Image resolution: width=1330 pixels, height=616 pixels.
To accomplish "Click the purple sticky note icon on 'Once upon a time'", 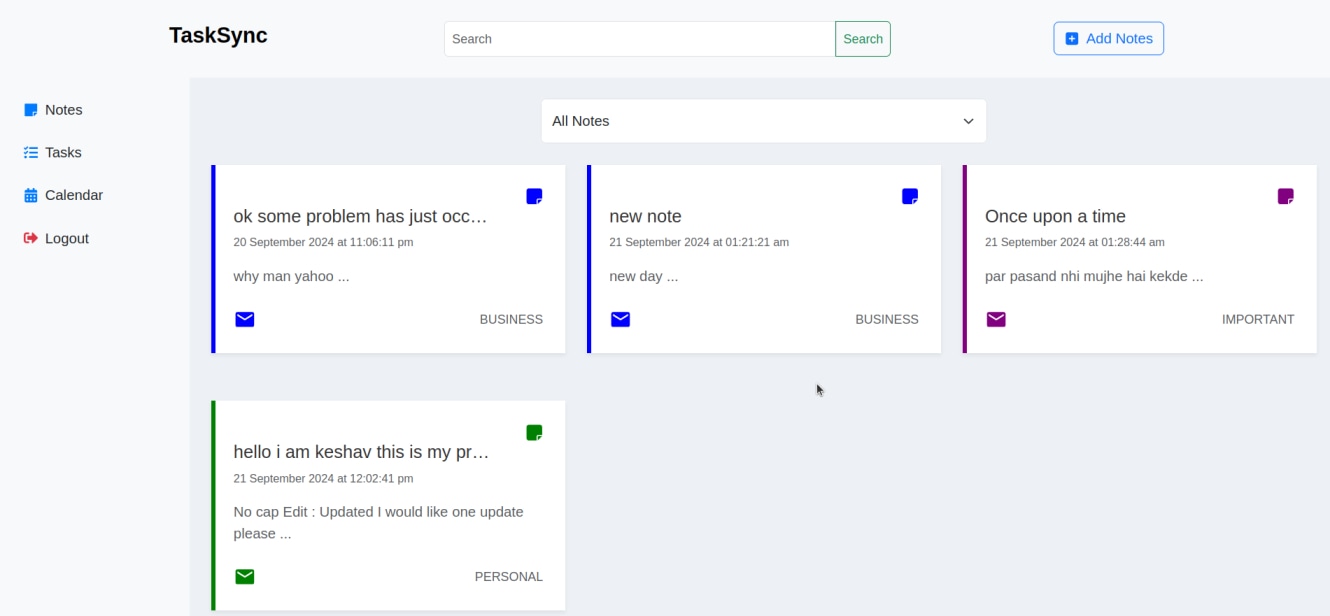I will pos(1286,196).
